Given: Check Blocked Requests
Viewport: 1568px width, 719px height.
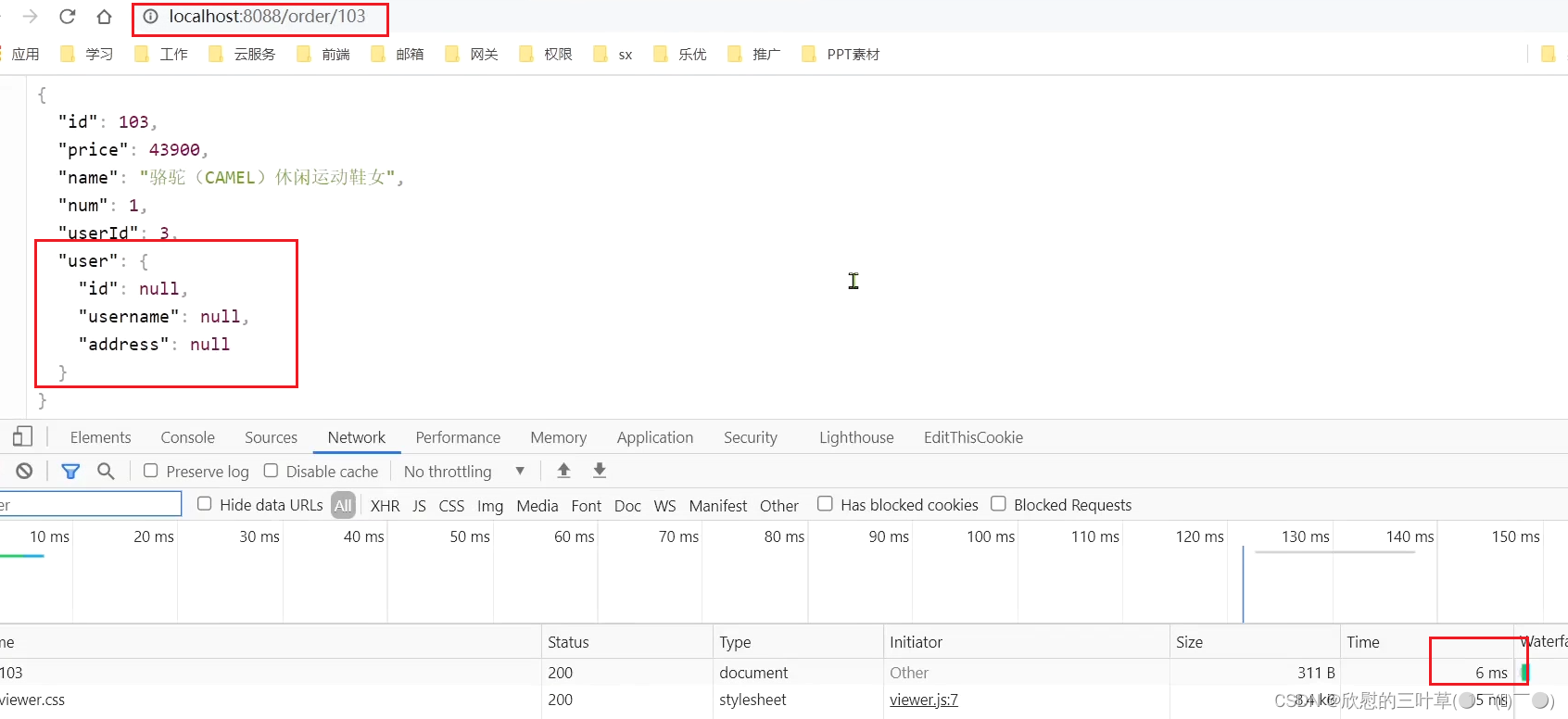Looking at the screenshot, I should pos(998,503).
